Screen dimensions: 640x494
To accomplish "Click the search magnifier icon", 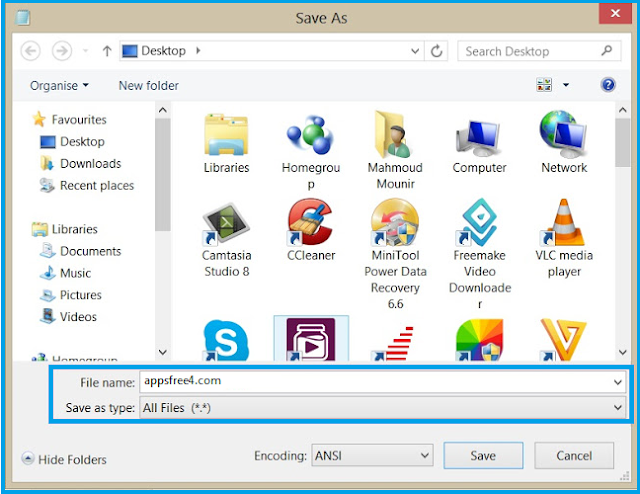I will pos(607,51).
